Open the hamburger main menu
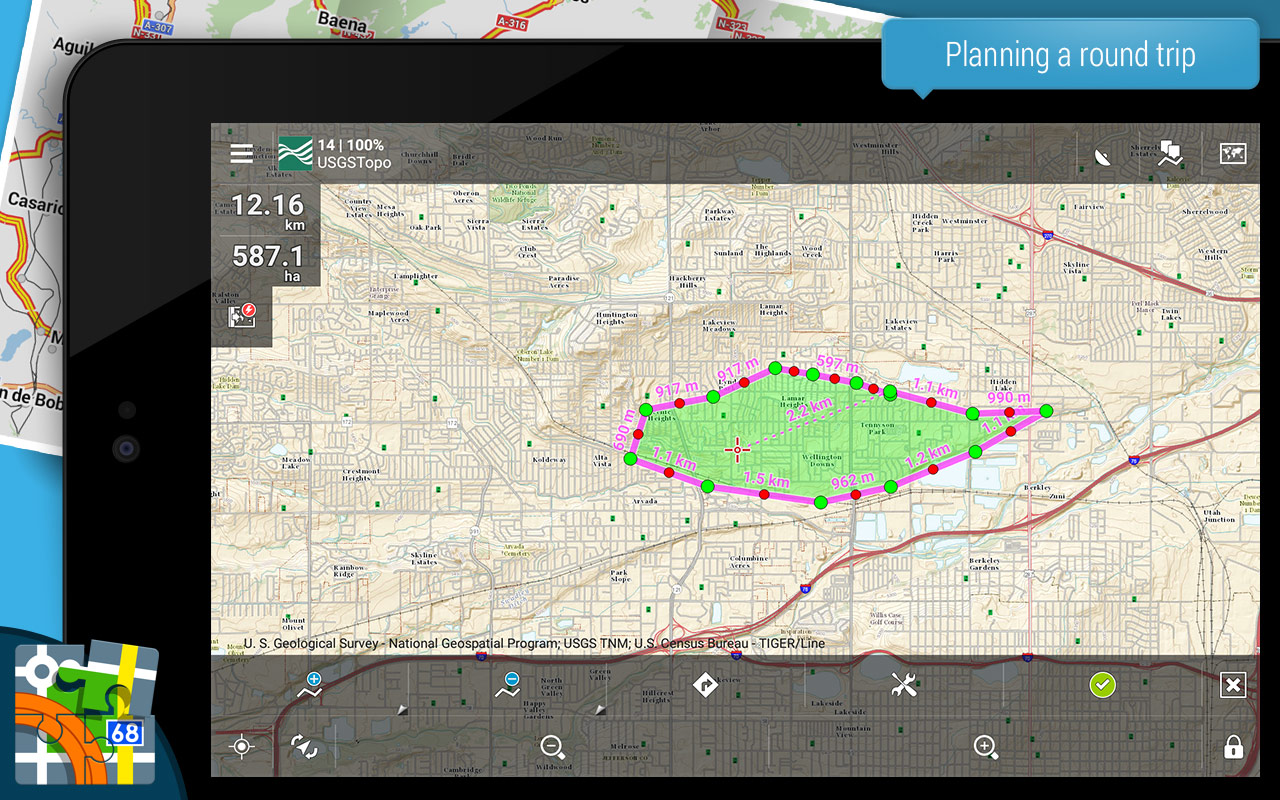Screen dimensions: 1280x800 pos(241,153)
